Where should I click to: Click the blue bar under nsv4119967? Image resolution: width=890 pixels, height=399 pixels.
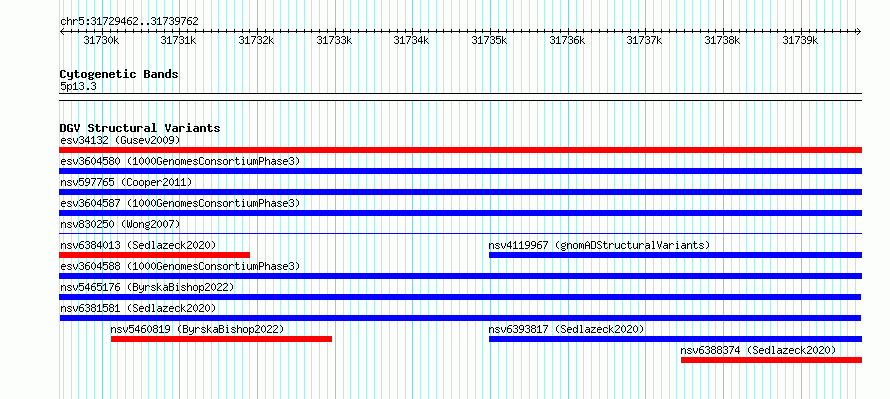[x=675, y=255]
